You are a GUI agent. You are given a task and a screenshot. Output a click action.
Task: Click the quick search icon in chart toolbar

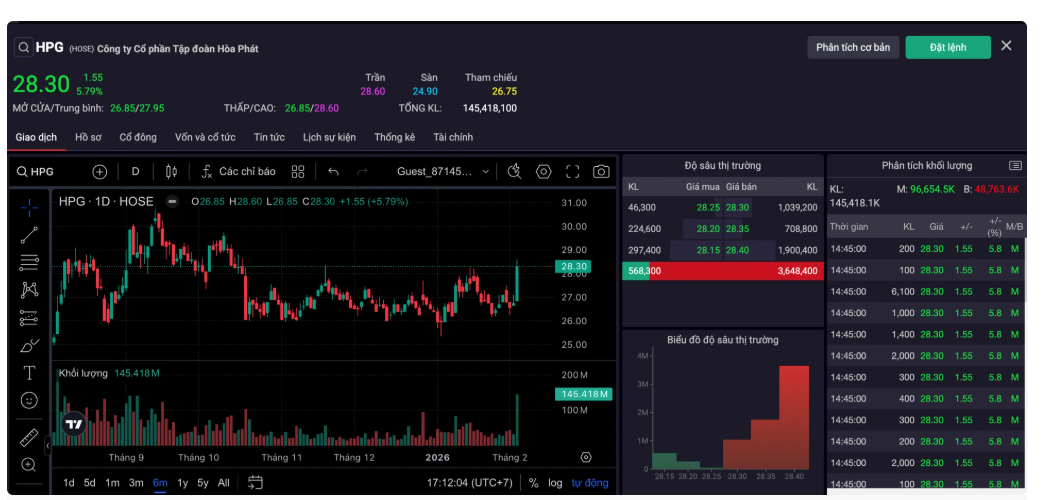pos(514,172)
